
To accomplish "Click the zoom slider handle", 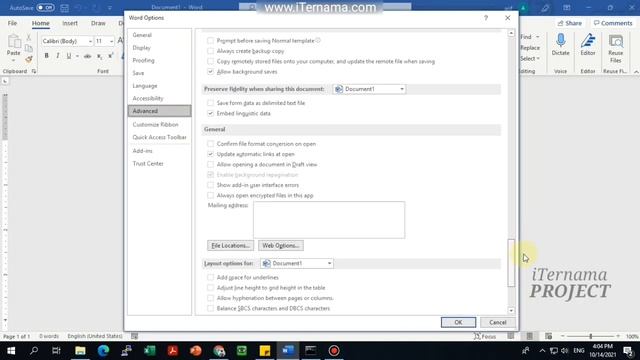I will click(591, 336).
